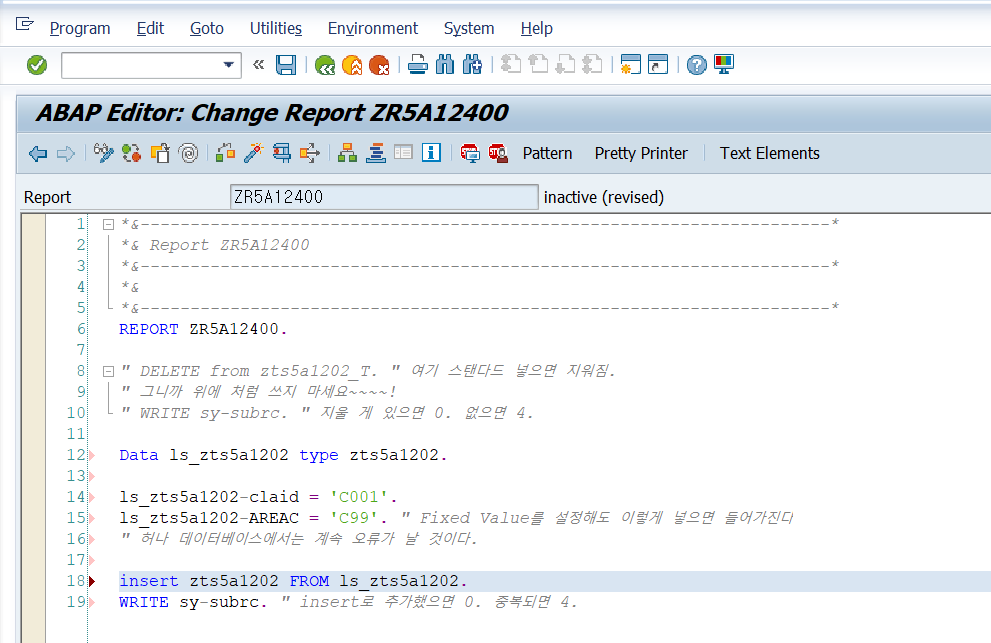991x643 pixels.
Task: Go to the previous page icon
Action: click(538, 64)
